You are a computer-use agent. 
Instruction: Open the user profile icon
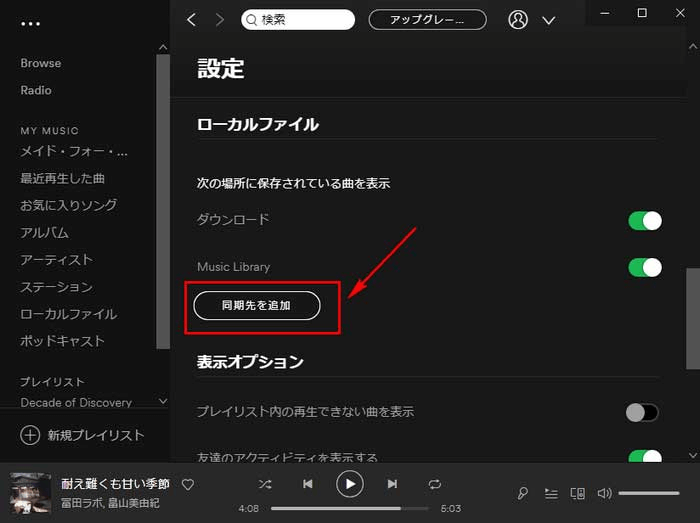pyautogui.click(x=517, y=20)
